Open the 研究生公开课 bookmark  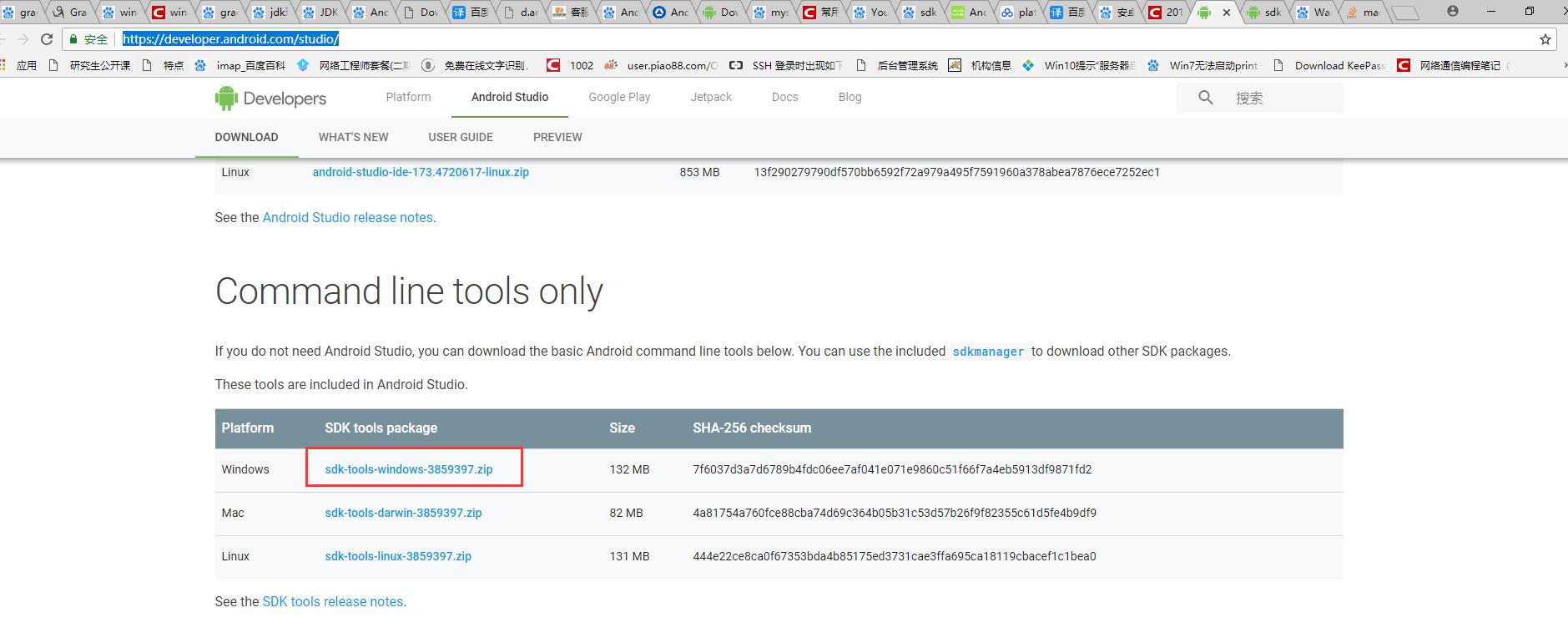click(91, 65)
